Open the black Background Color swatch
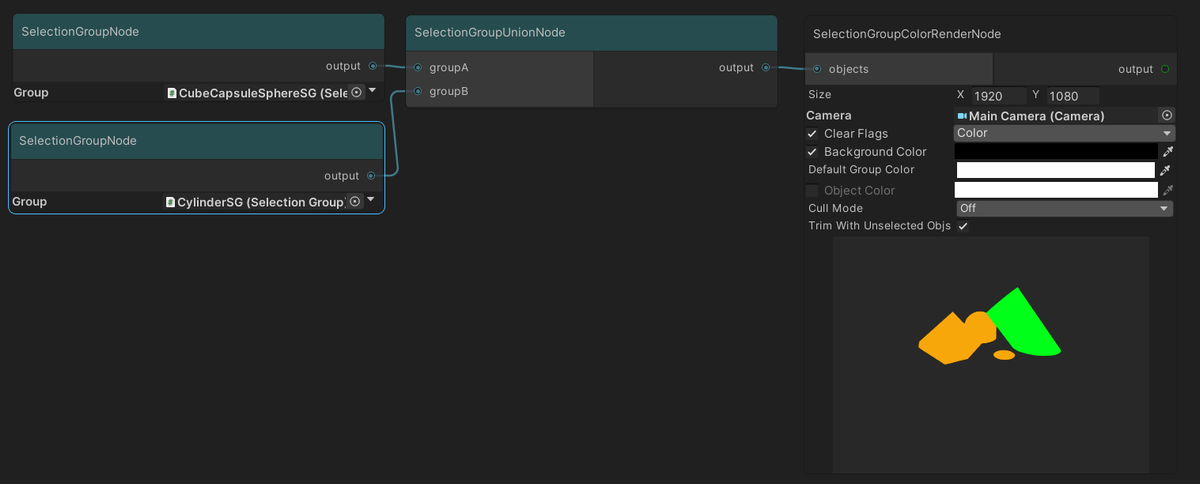The image size is (1200, 484). click(x=1055, y=152)
